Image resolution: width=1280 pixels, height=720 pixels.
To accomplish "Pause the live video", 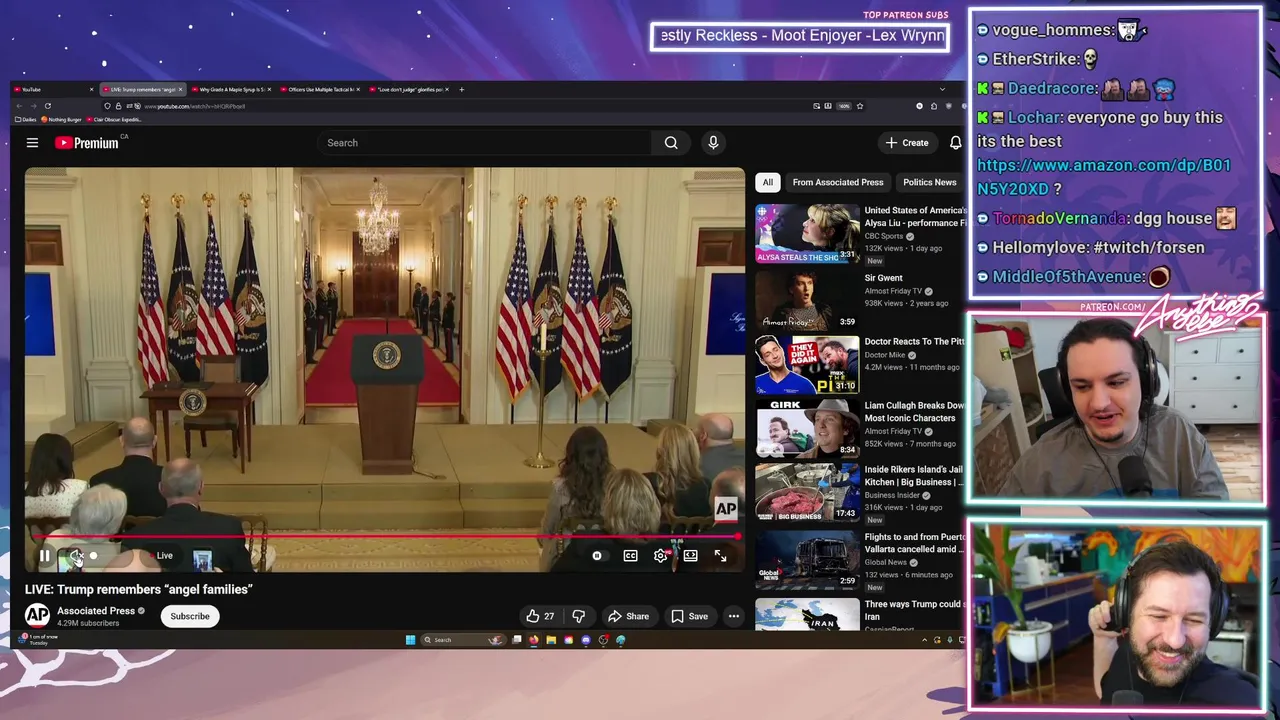I will coord(44,556).
